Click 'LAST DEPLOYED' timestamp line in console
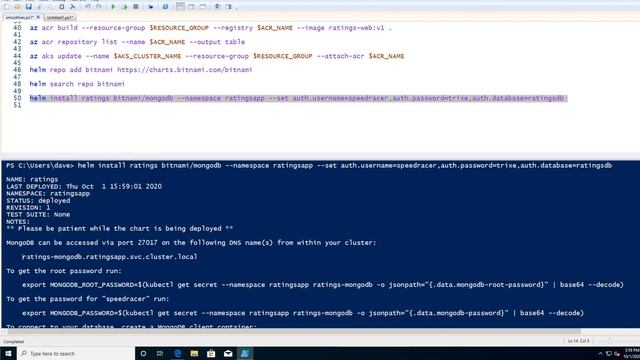This screenshot has height=360, width=640. point(84,187)
